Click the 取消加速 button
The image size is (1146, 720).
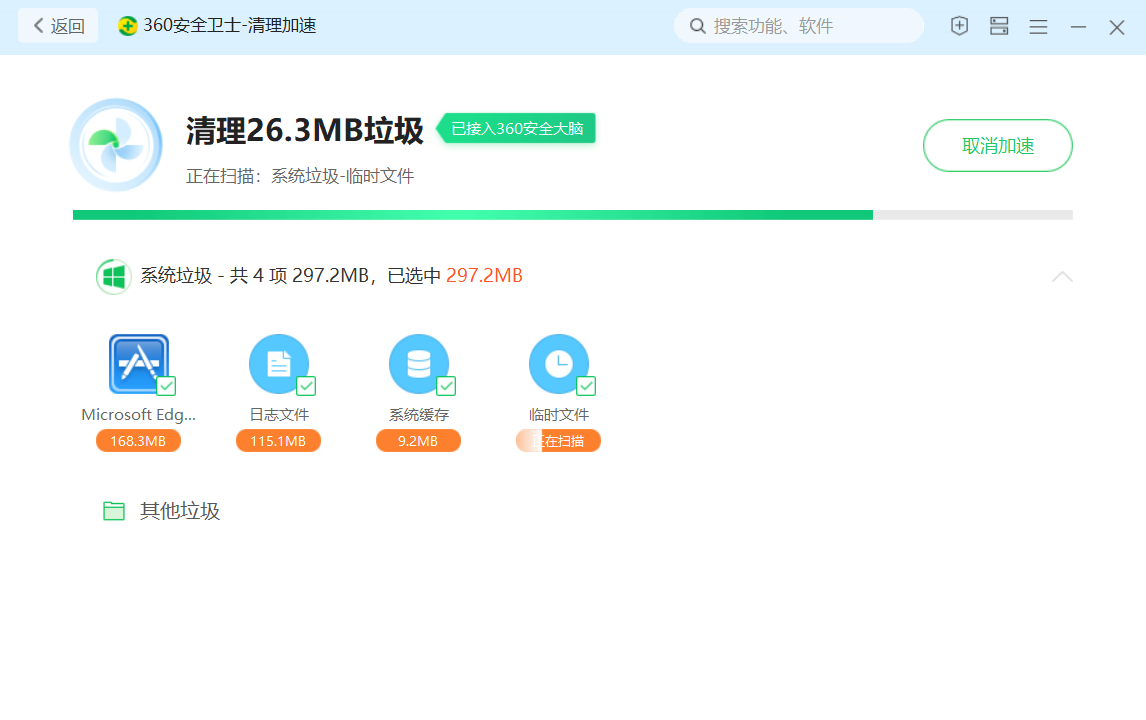pyautogui.click(x=997, y=146)
